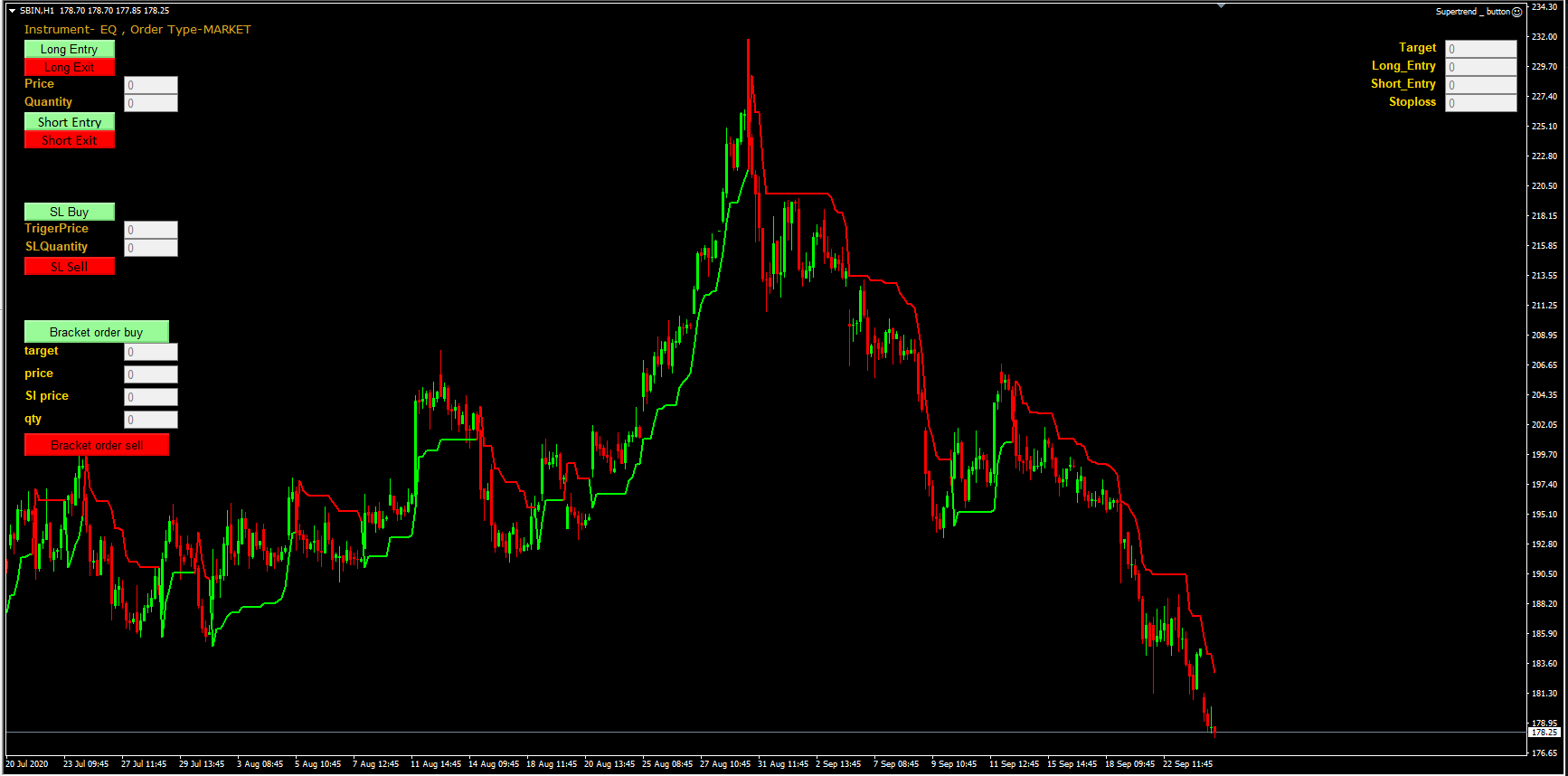
Task: Click the Instrument- EQ Order Type label
Action: point(137,29)
